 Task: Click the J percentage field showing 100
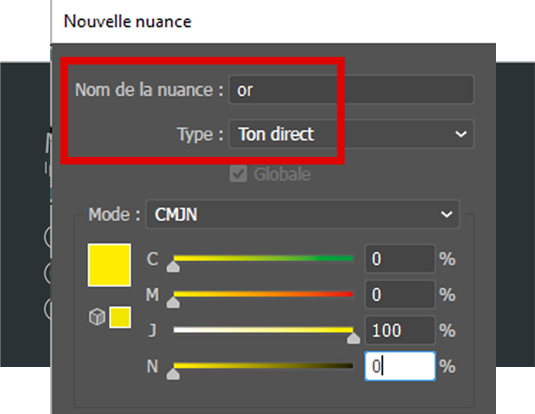(x=400, y=330)
